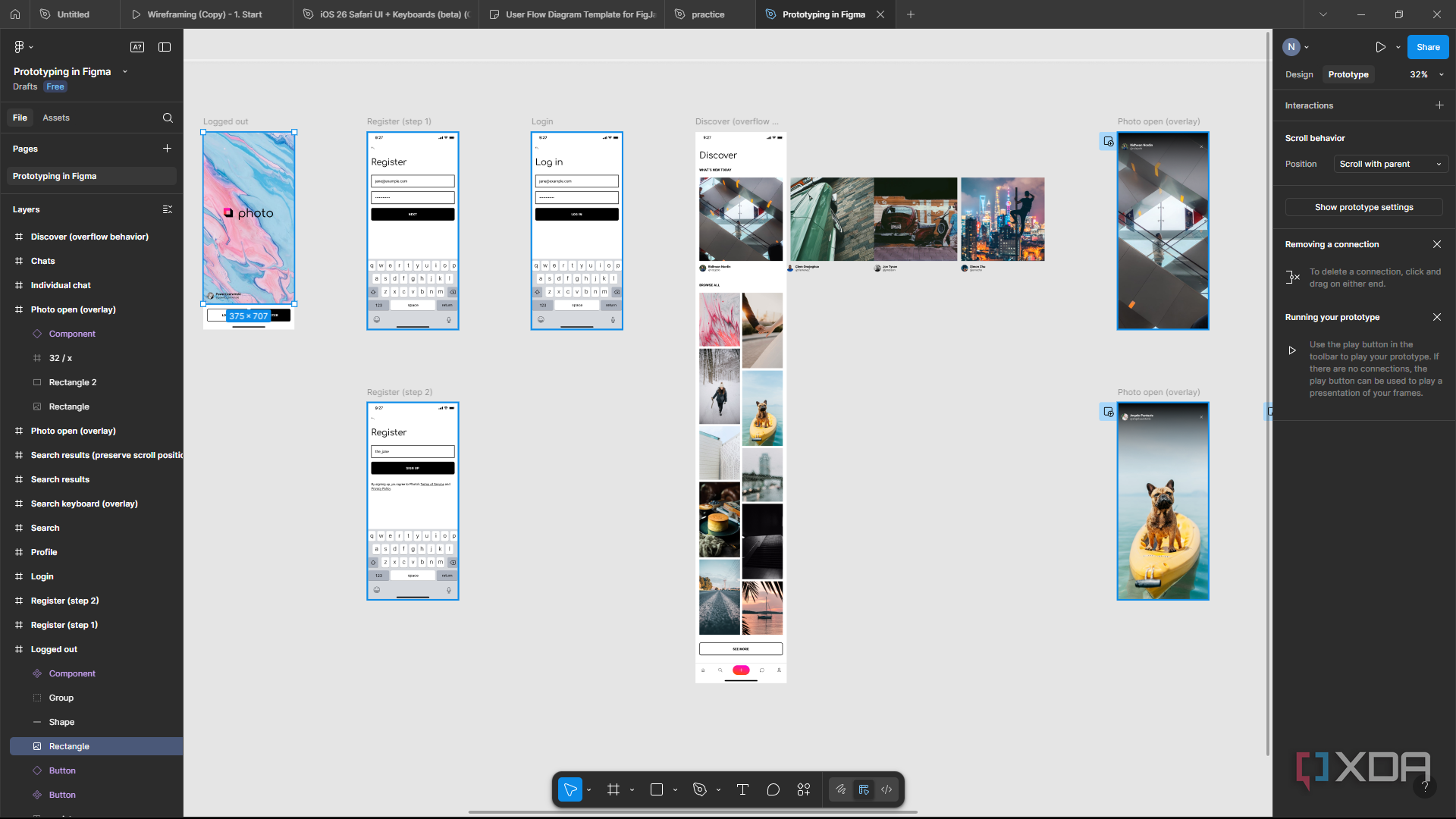Select the Register (step 2) frame on canvas
The image size is (1456, 819).
[x=413, y=501]
